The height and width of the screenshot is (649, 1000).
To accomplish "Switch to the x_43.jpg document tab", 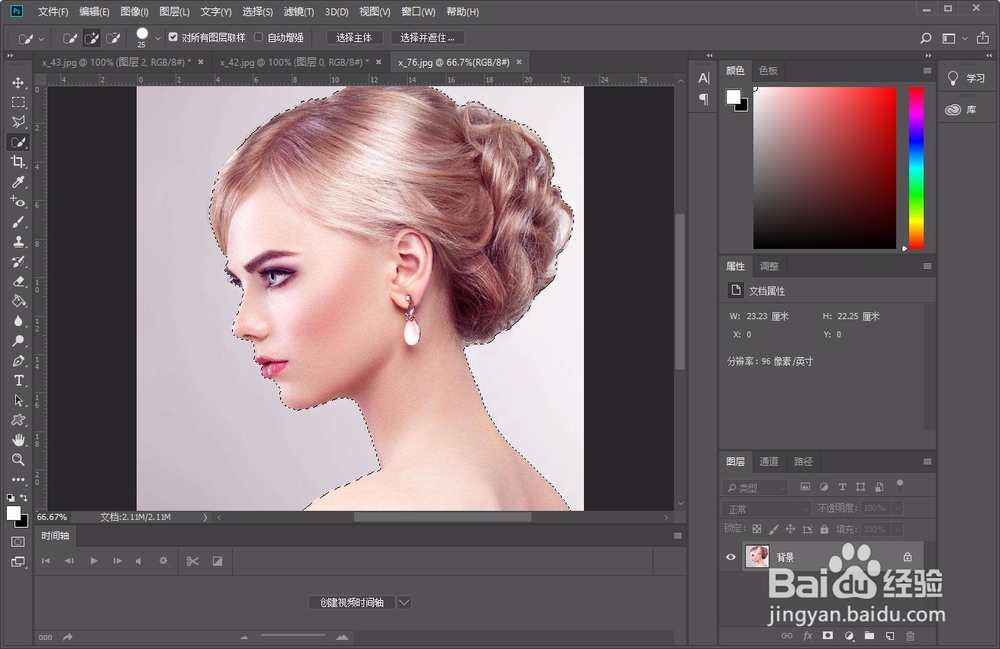I will click(116, 62).
